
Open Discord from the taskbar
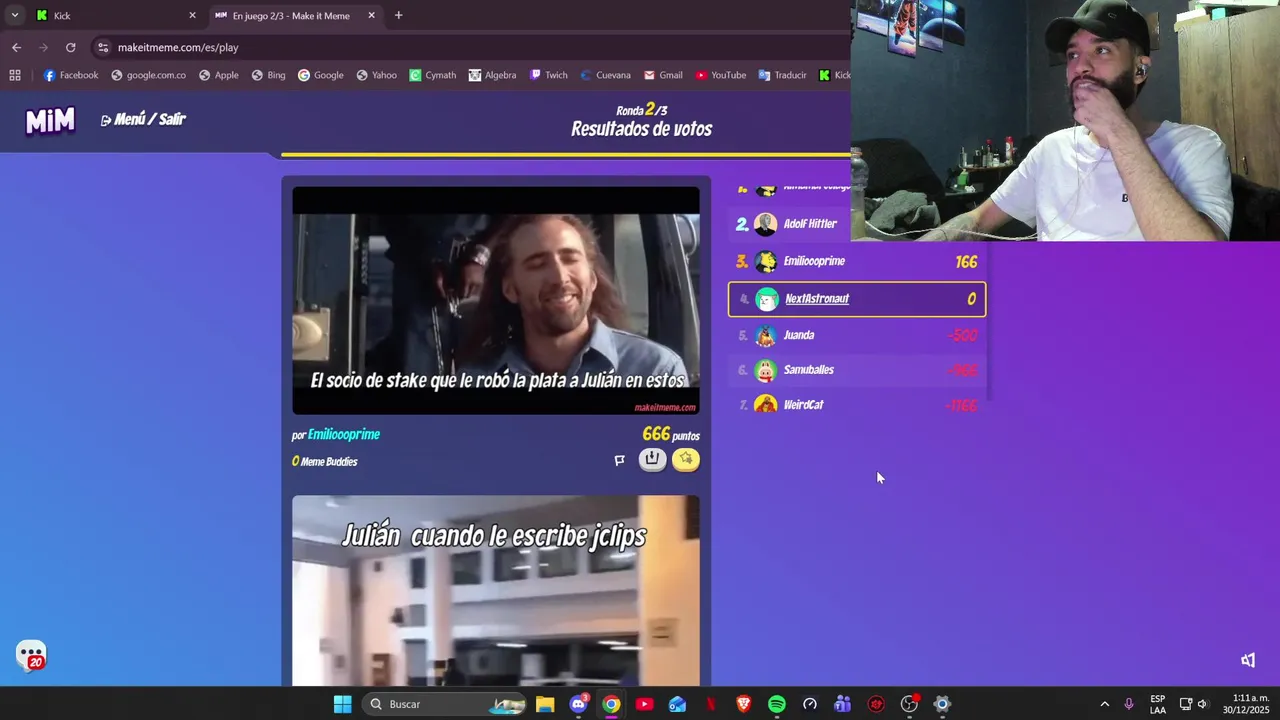tap(578, 704)
